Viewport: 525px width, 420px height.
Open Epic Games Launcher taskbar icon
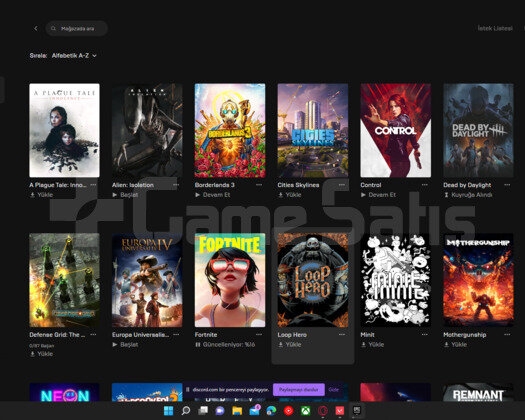[357, 410]
